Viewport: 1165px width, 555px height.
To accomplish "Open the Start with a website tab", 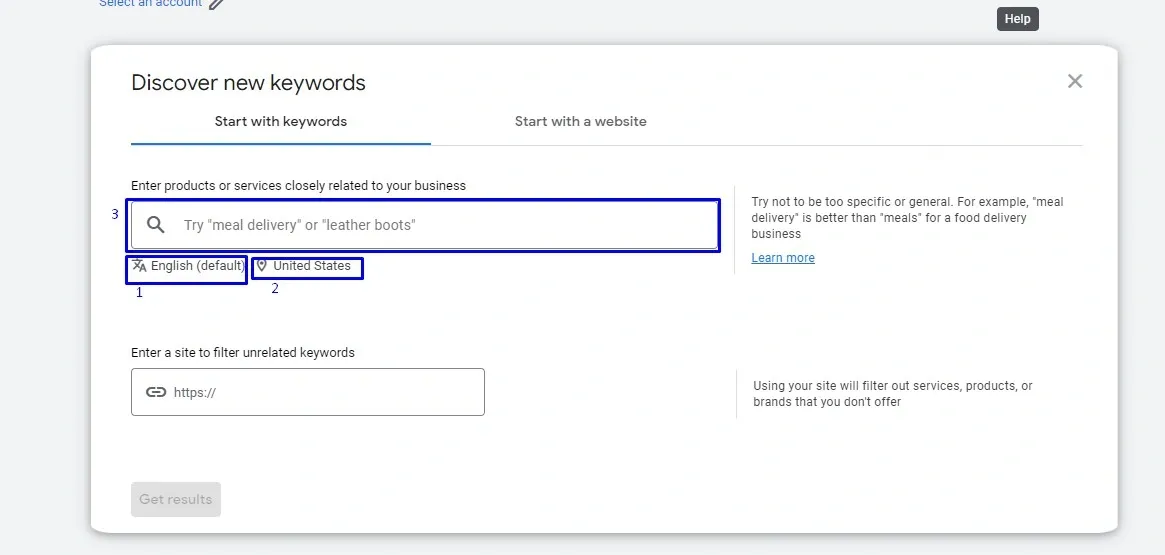I will click(580, 121).
